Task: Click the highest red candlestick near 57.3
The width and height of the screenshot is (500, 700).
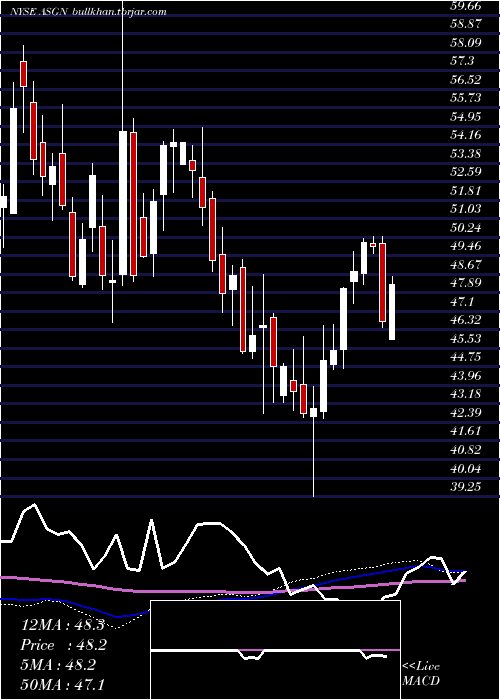Action: (x=23, y=74)
